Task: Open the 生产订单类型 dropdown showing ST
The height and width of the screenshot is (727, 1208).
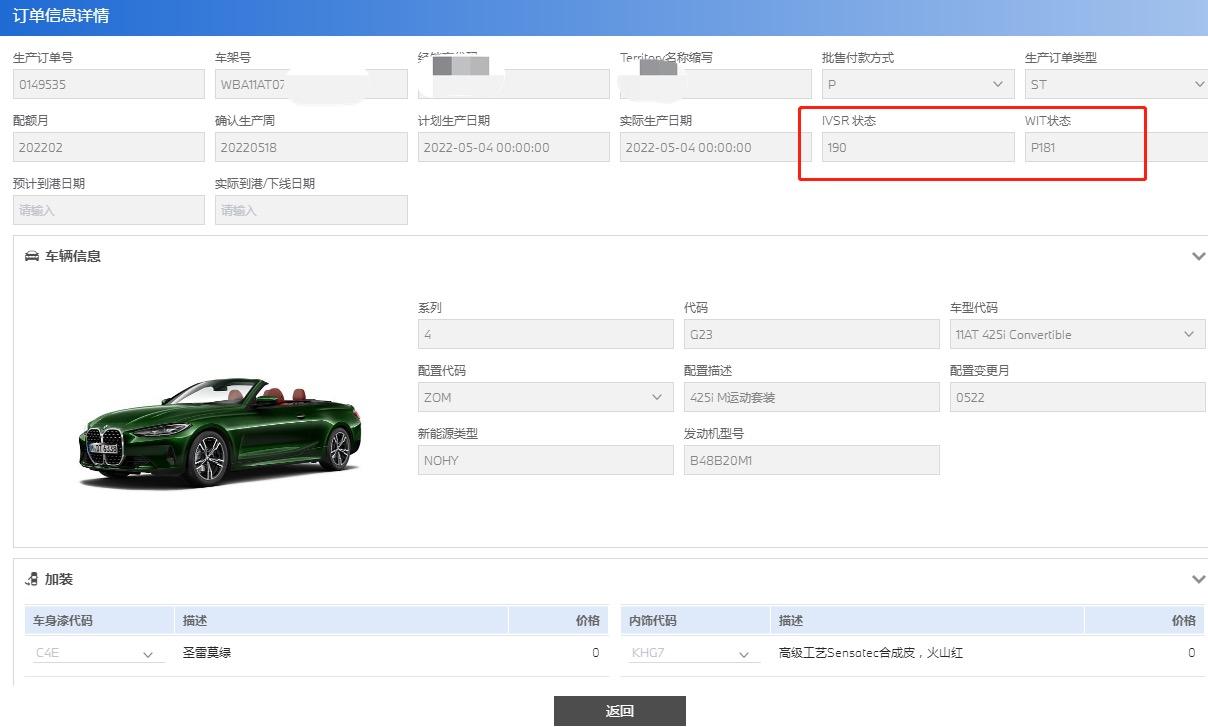Action: coord(1116,84)
